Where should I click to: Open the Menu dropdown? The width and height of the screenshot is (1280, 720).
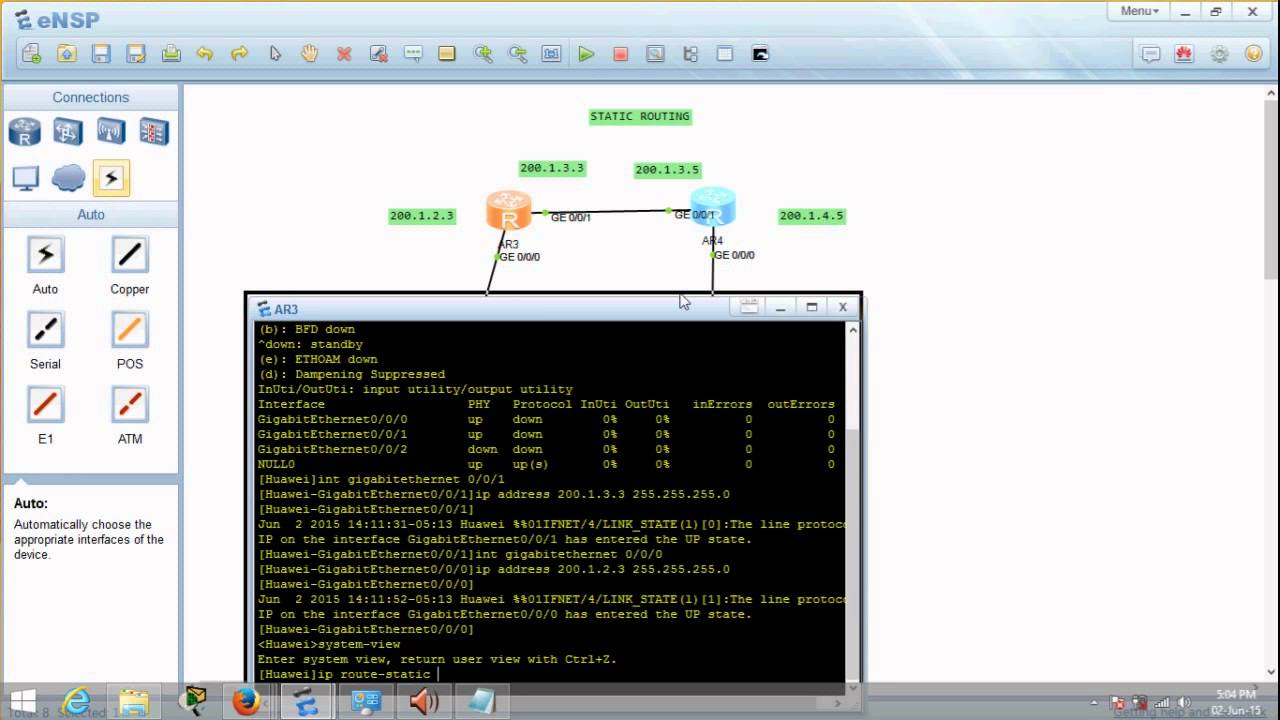1139,11
